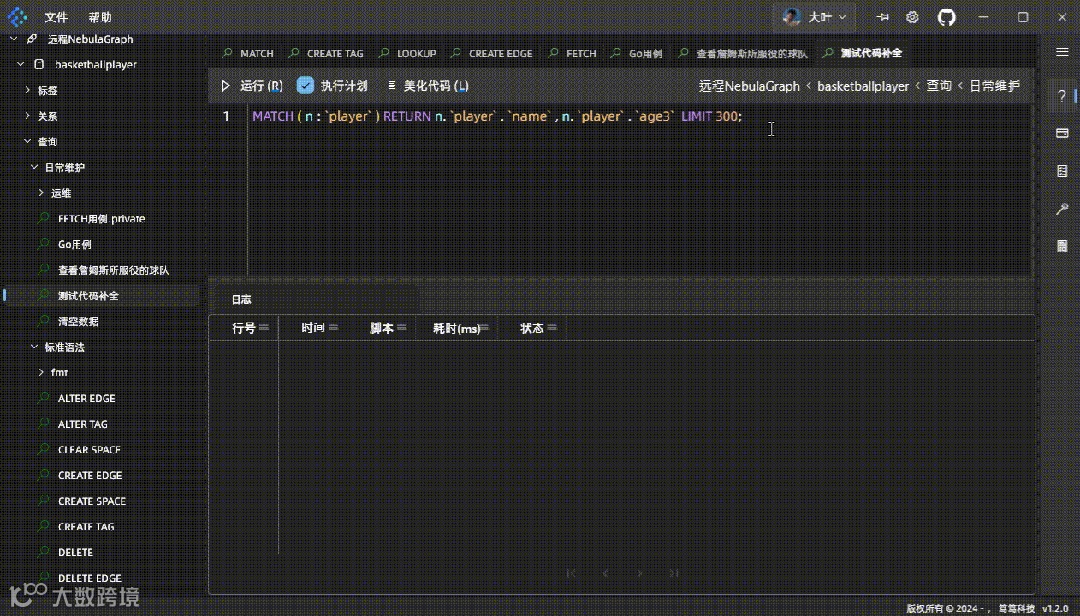Click the card panel icon in right sidebar
The width and height of the screenshot is (1080, 616).
tap(1062, 133)
